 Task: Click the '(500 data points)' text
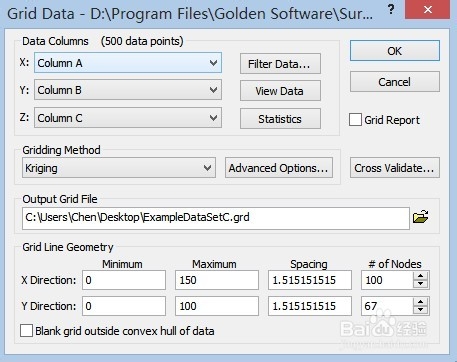click(142, 41)
